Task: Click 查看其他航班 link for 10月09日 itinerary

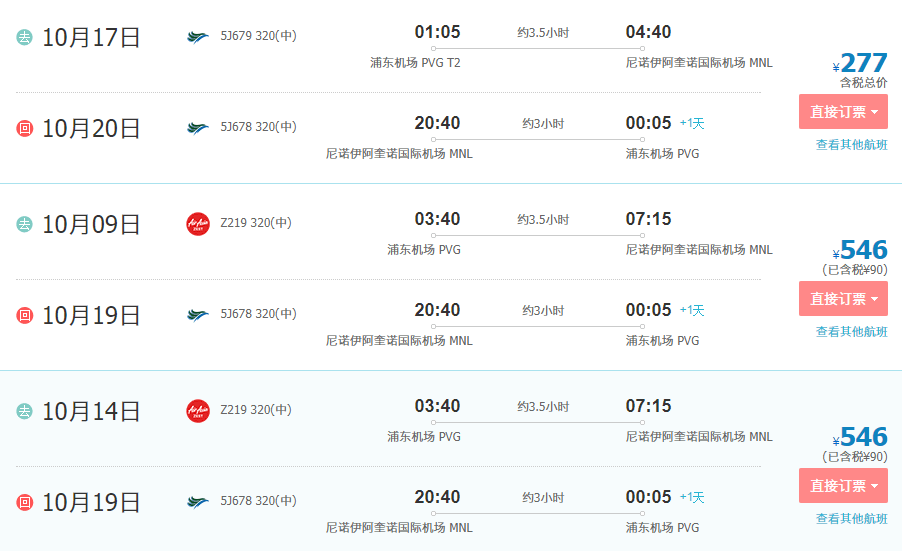Action: tap(851, 331)
